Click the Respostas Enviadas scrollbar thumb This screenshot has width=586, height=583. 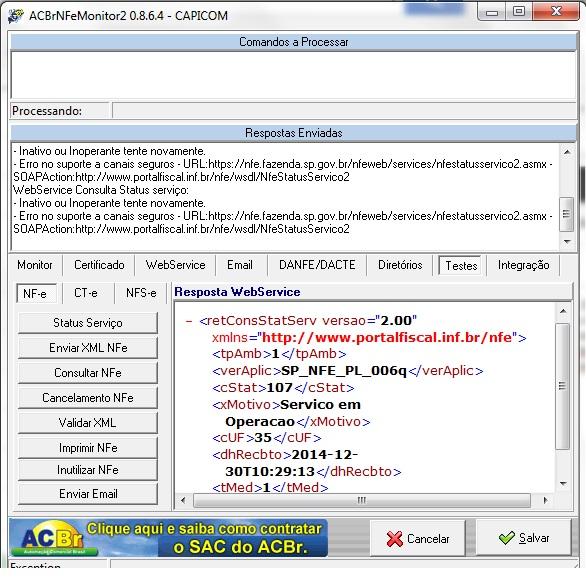point(566,215)
